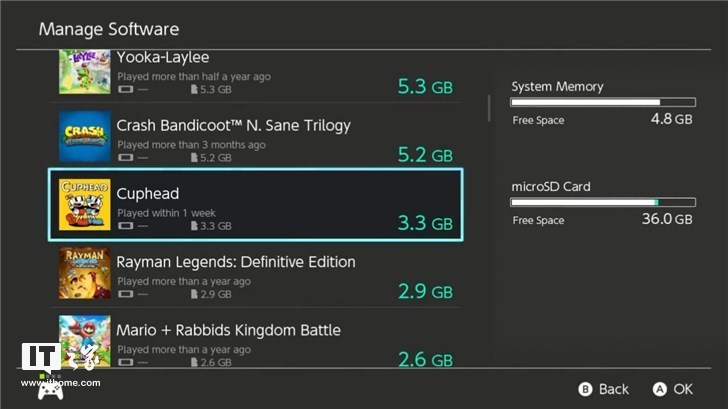This screenshot has width=728, height=409.
Task: Open Mario + Rabbids Kingdom Battle entry
Action: (229, 330)
